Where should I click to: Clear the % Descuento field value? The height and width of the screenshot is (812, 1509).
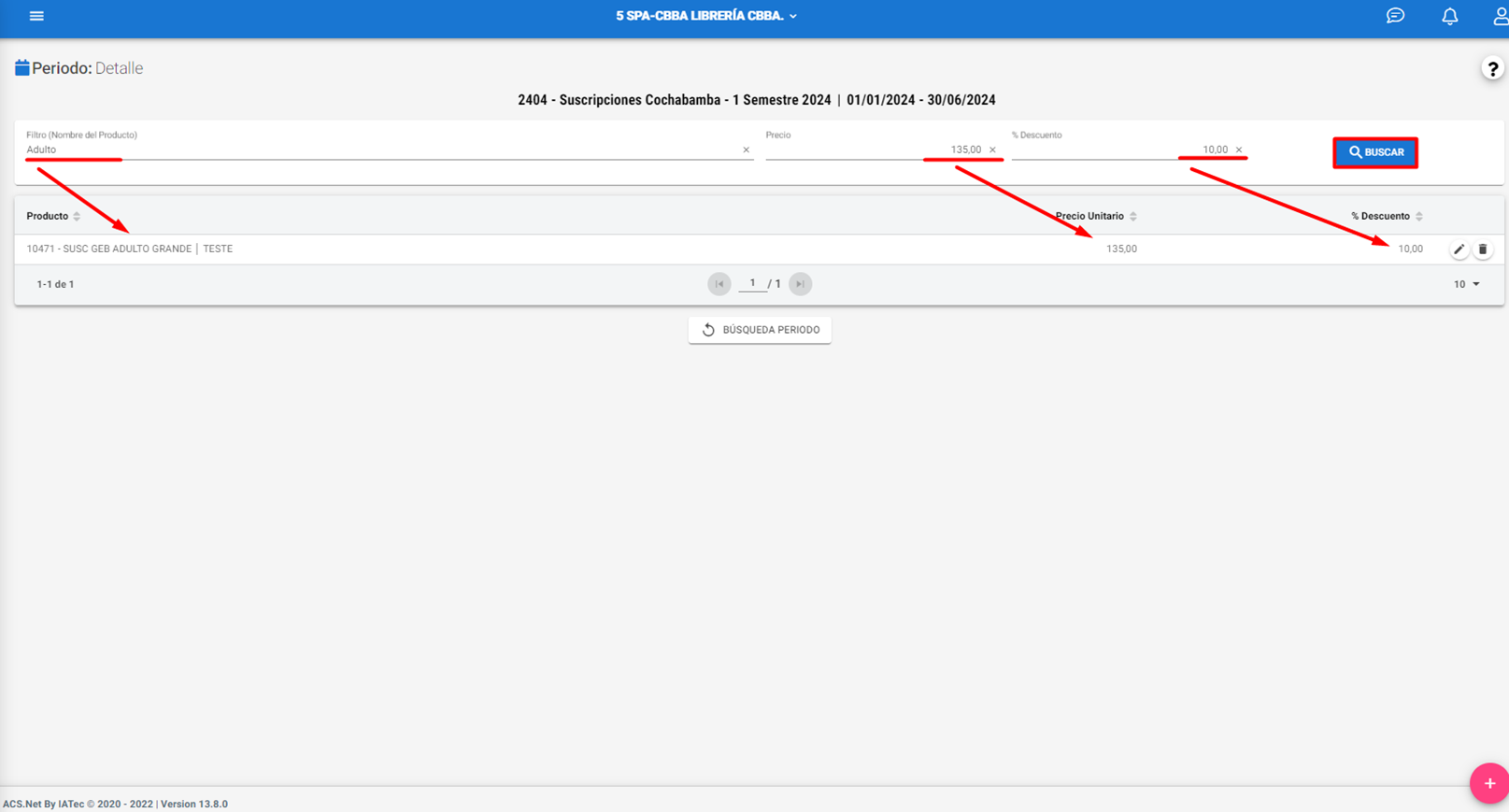click(1239, 150)
